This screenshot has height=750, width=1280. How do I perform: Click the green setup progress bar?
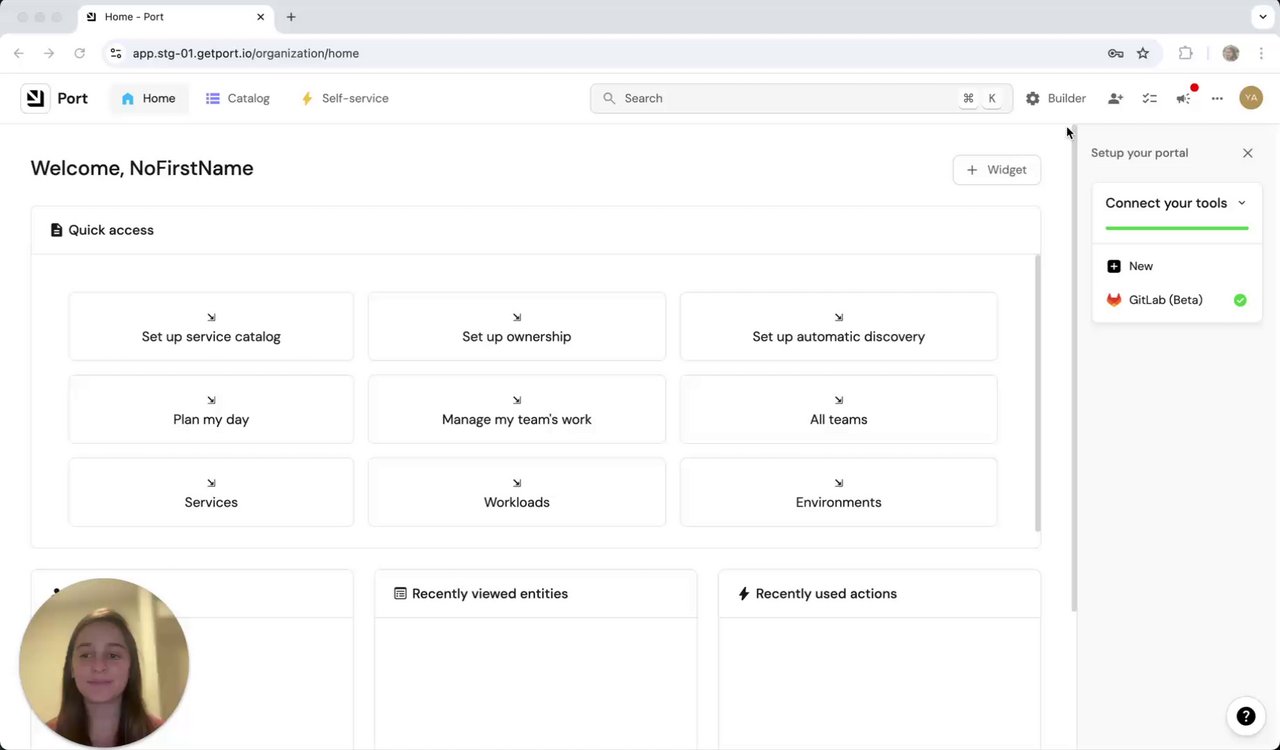pyautogui.click(x=1176, y=228)
